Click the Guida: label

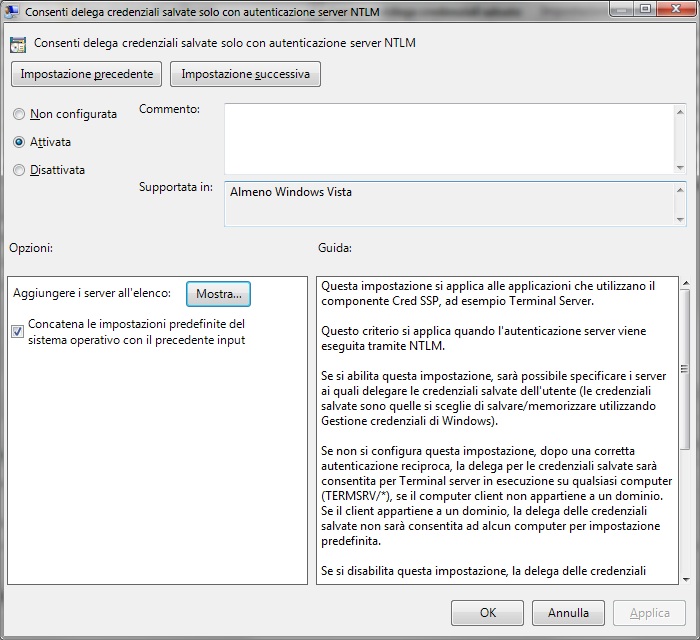pyautogui.click(x=335, y=248)
